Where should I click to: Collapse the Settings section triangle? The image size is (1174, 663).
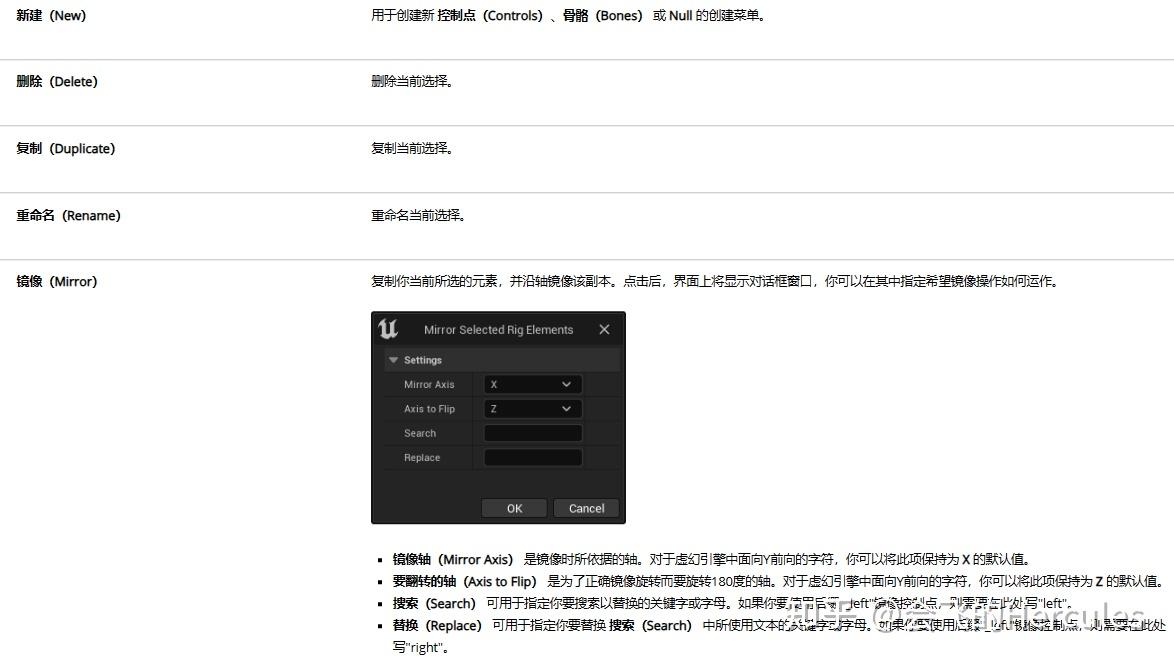[393, 360]
